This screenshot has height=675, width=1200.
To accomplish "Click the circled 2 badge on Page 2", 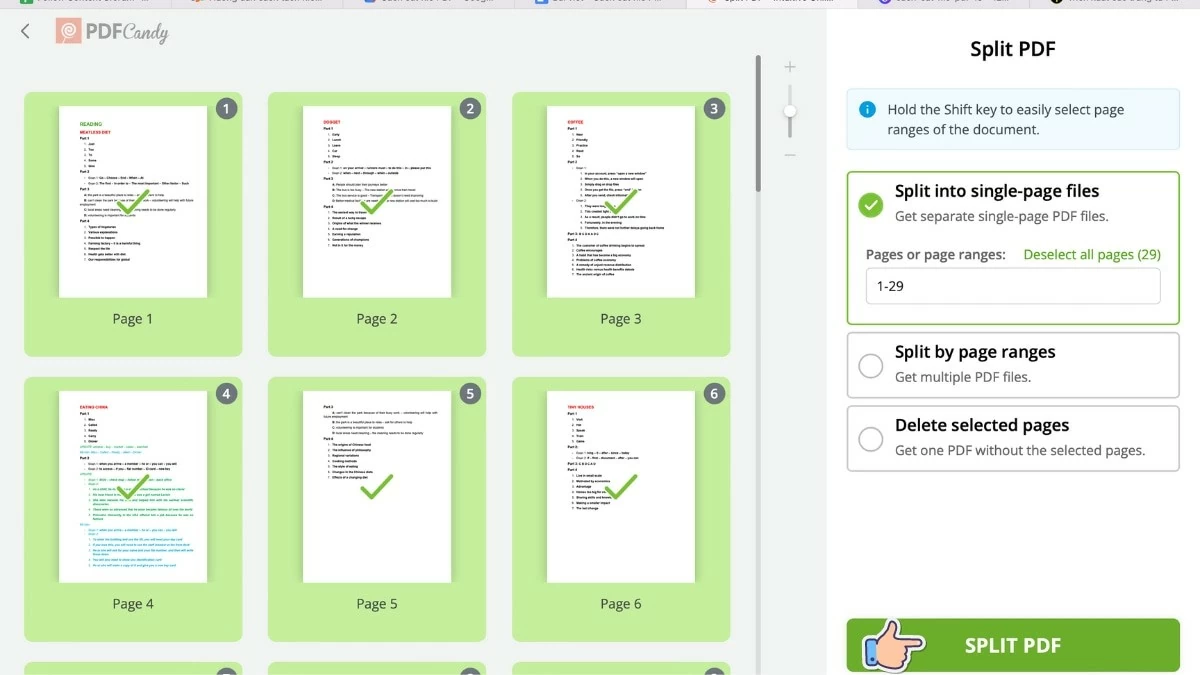I will click(x=470, y=108).
